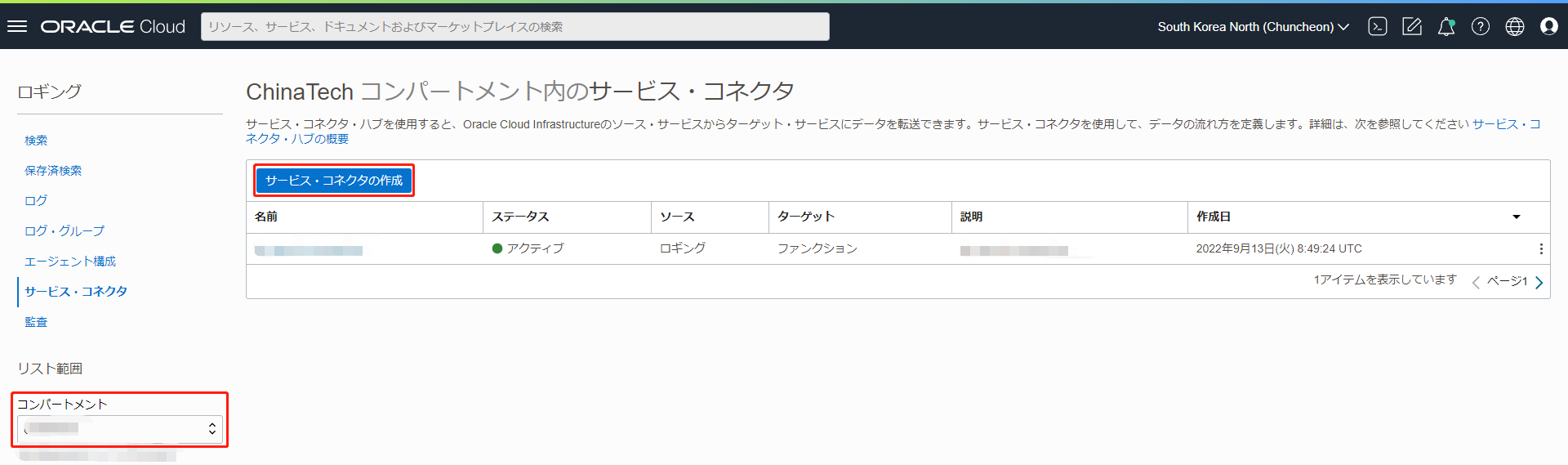Select ログ・グループ in the sidebar

click(x=65, y=231)
